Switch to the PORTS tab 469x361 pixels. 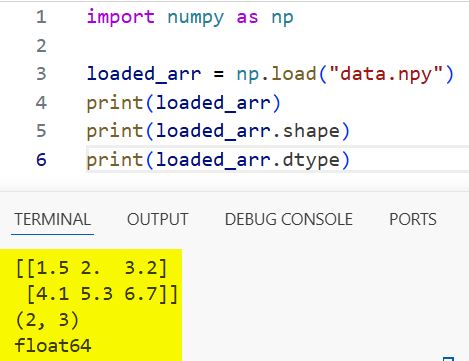[413, 219]
